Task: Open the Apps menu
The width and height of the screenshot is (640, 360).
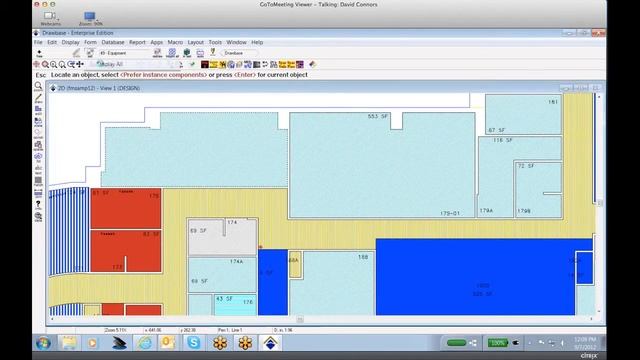Action: coord(156,42)
